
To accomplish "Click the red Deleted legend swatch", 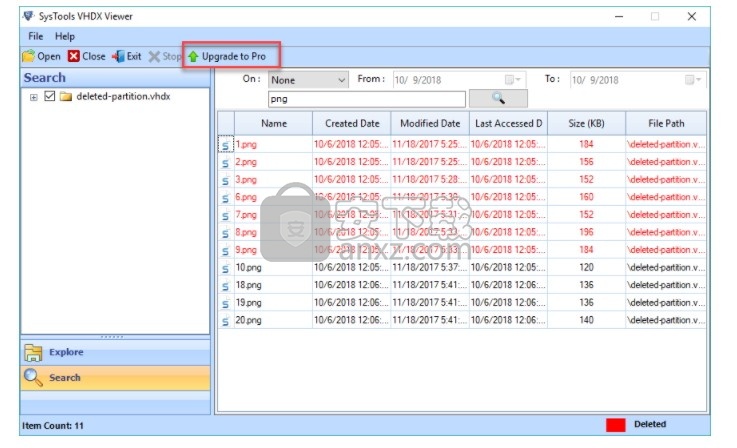I will tap(615, 425).
